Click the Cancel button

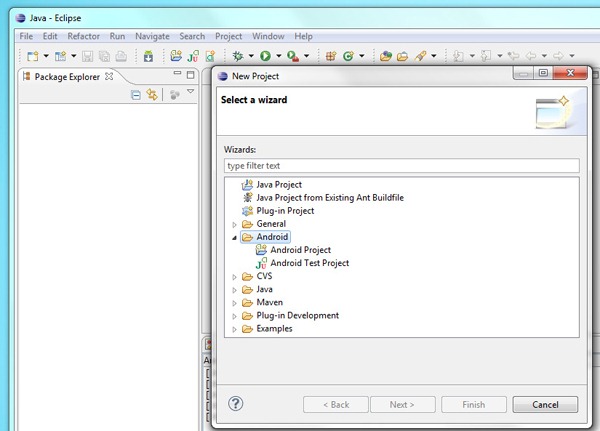(545, 405)
